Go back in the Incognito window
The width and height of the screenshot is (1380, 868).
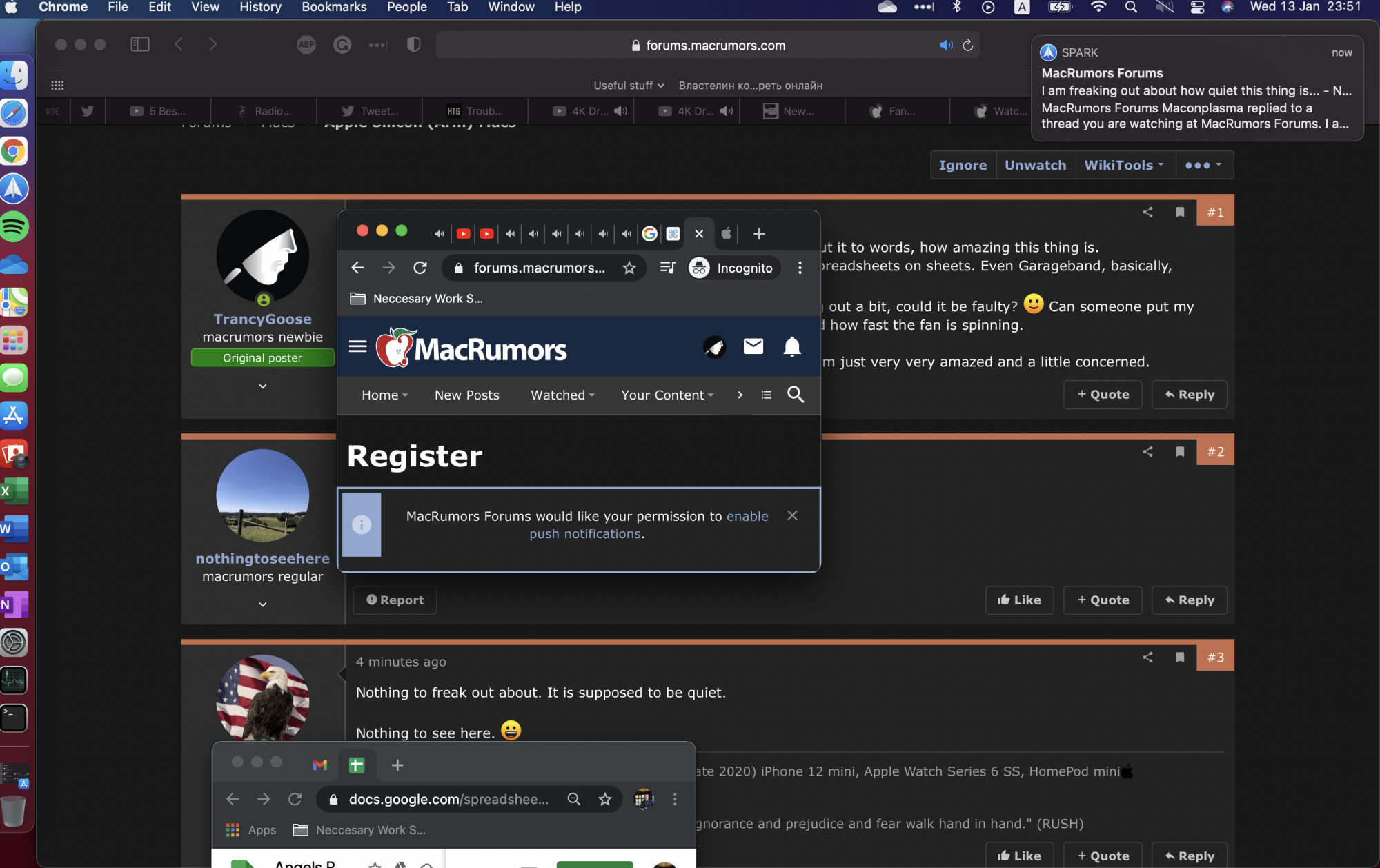coord(357,268)
